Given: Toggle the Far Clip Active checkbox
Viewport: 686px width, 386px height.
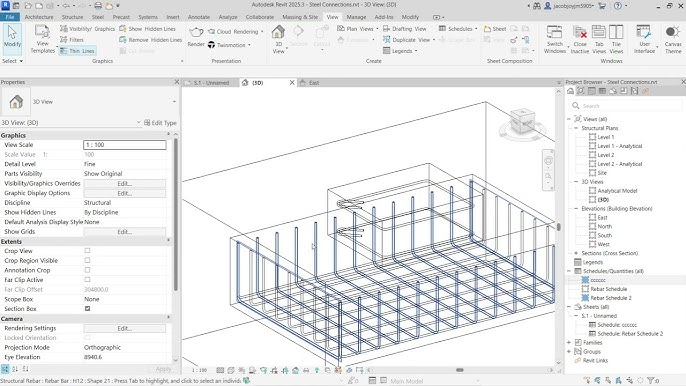Looking at the screenshot, I should coord(88,280).
